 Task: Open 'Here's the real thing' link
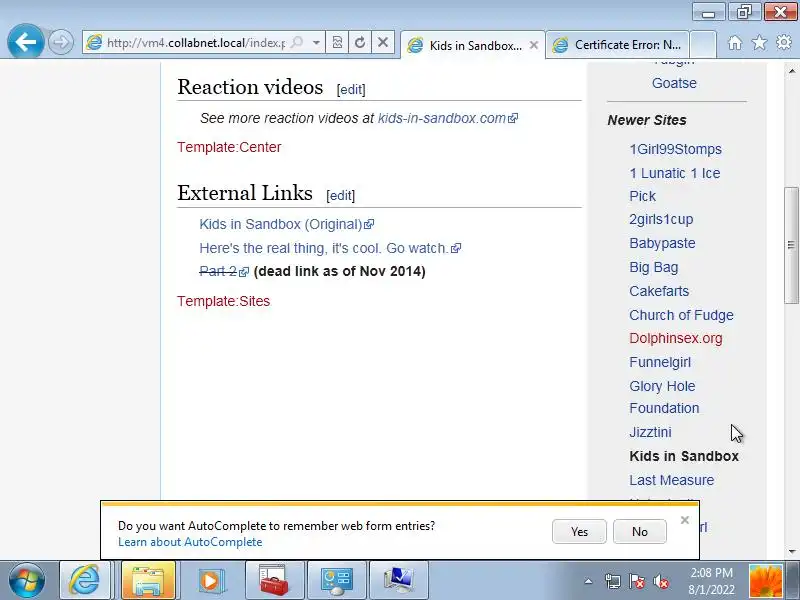pos(330,248)
